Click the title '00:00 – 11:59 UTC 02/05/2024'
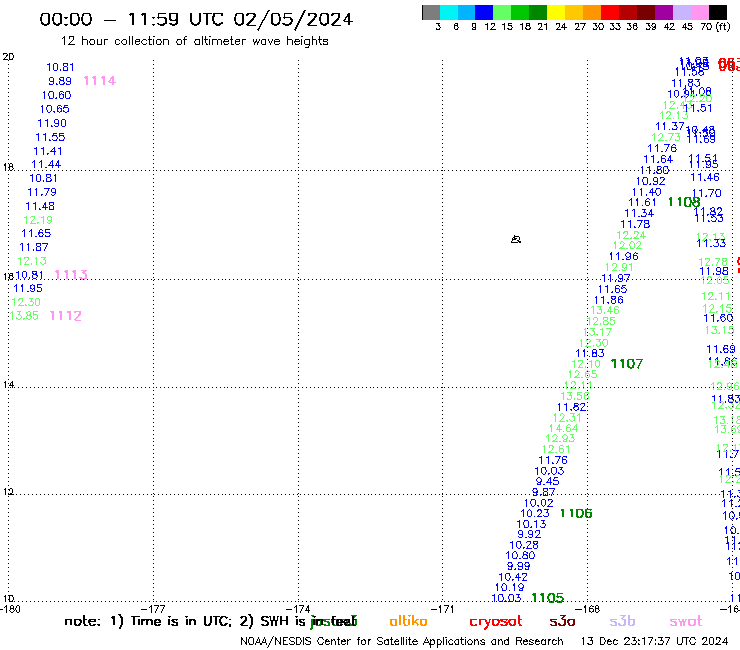This screenshot has height=650, width=740. tap(196, 19)
